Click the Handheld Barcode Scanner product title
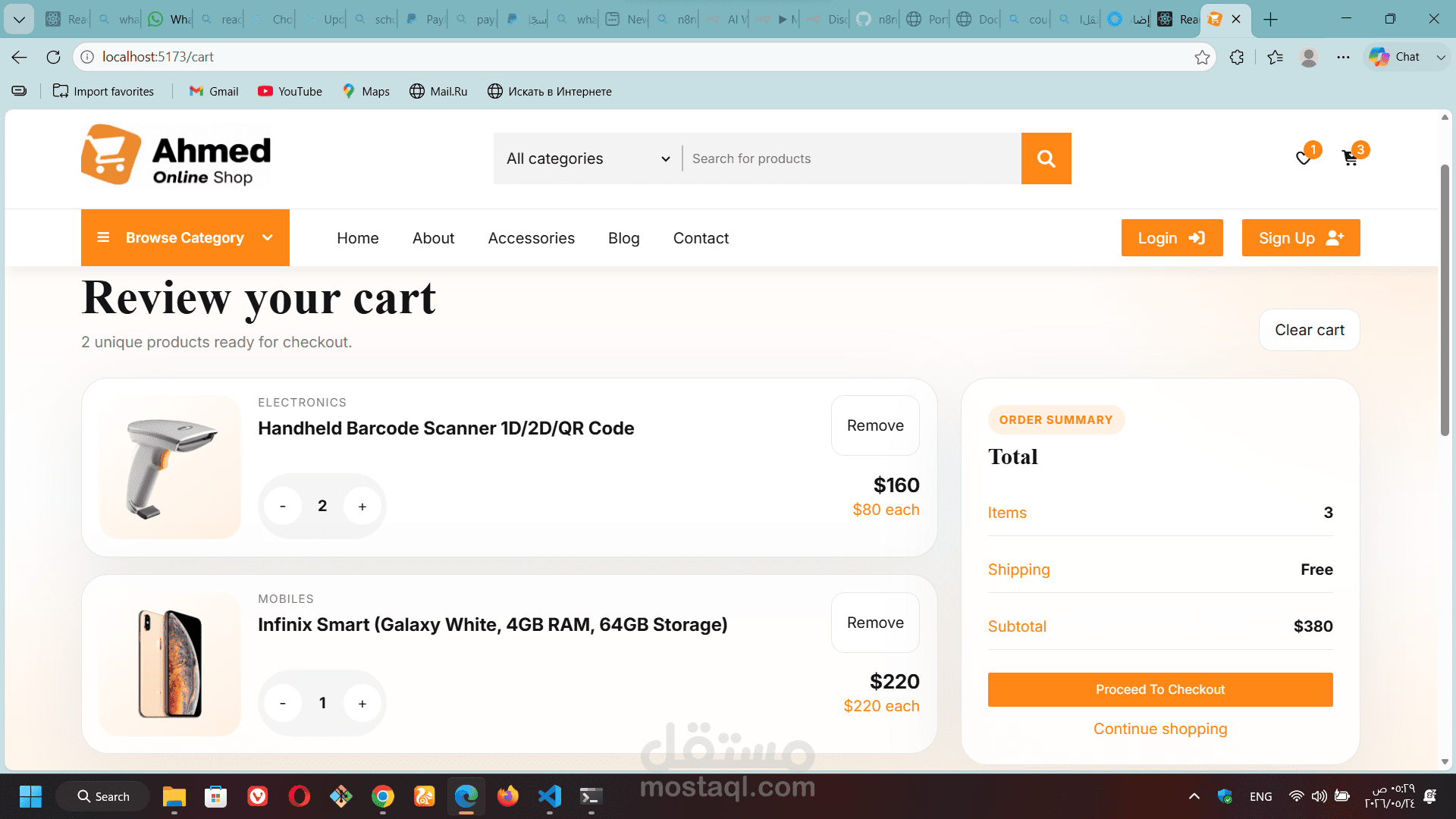The image size is (1456, 819). 446,428
